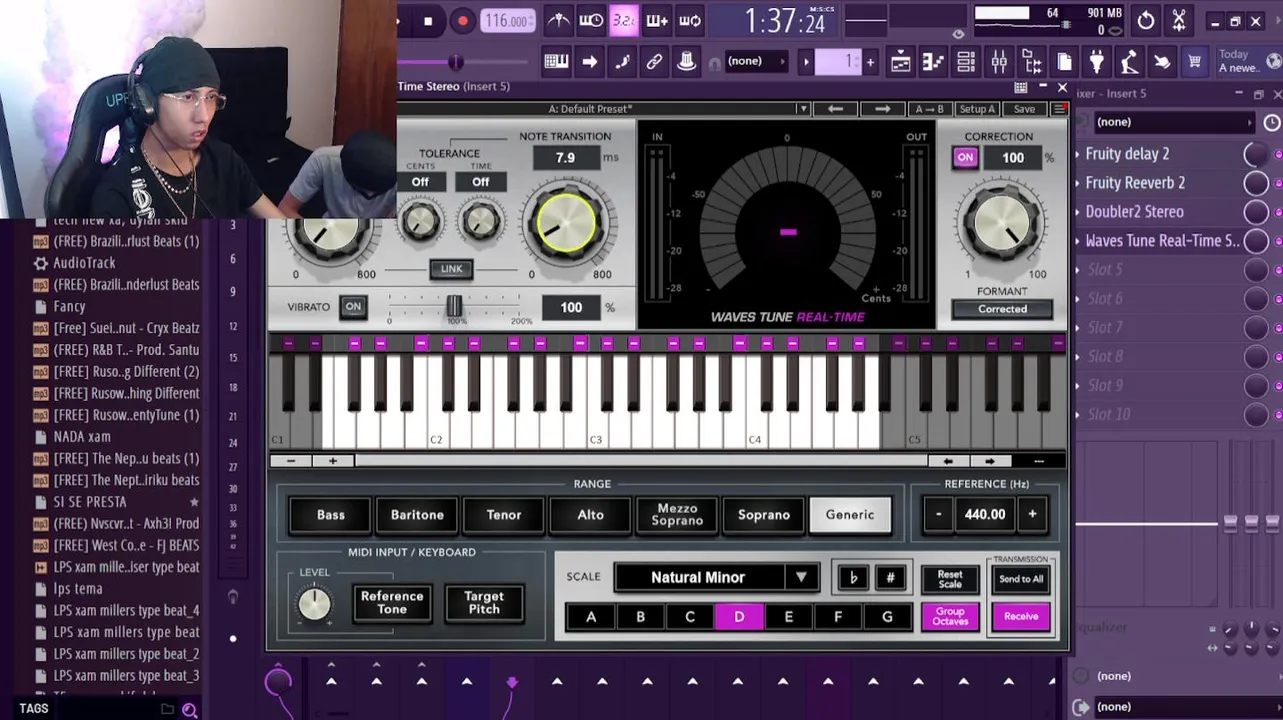The image size is (1283, 720).
Task: Toggle the Group Octaves button
Action: (950, 617)
